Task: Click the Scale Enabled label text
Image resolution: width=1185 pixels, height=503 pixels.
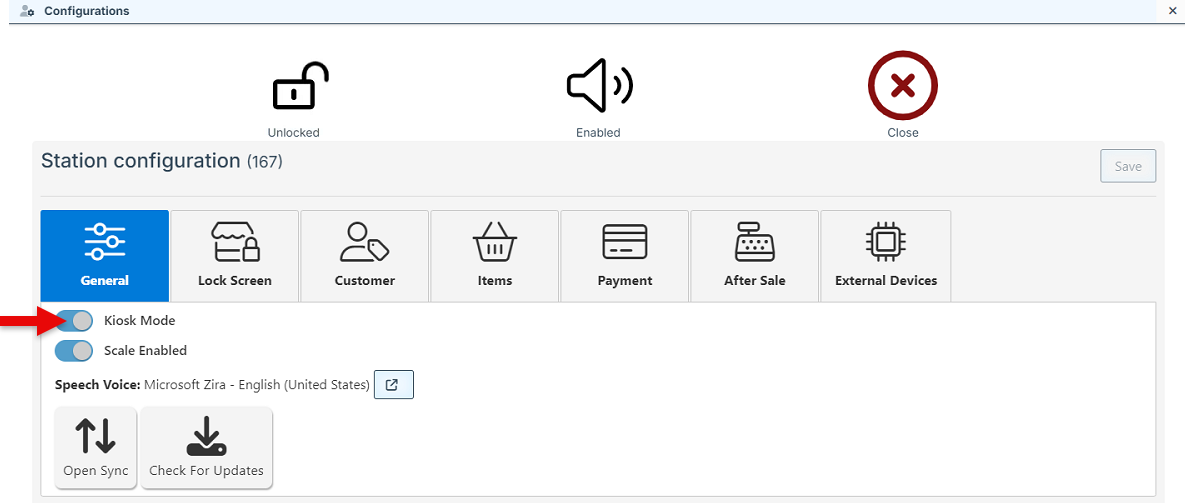Action: pos(145,351)
